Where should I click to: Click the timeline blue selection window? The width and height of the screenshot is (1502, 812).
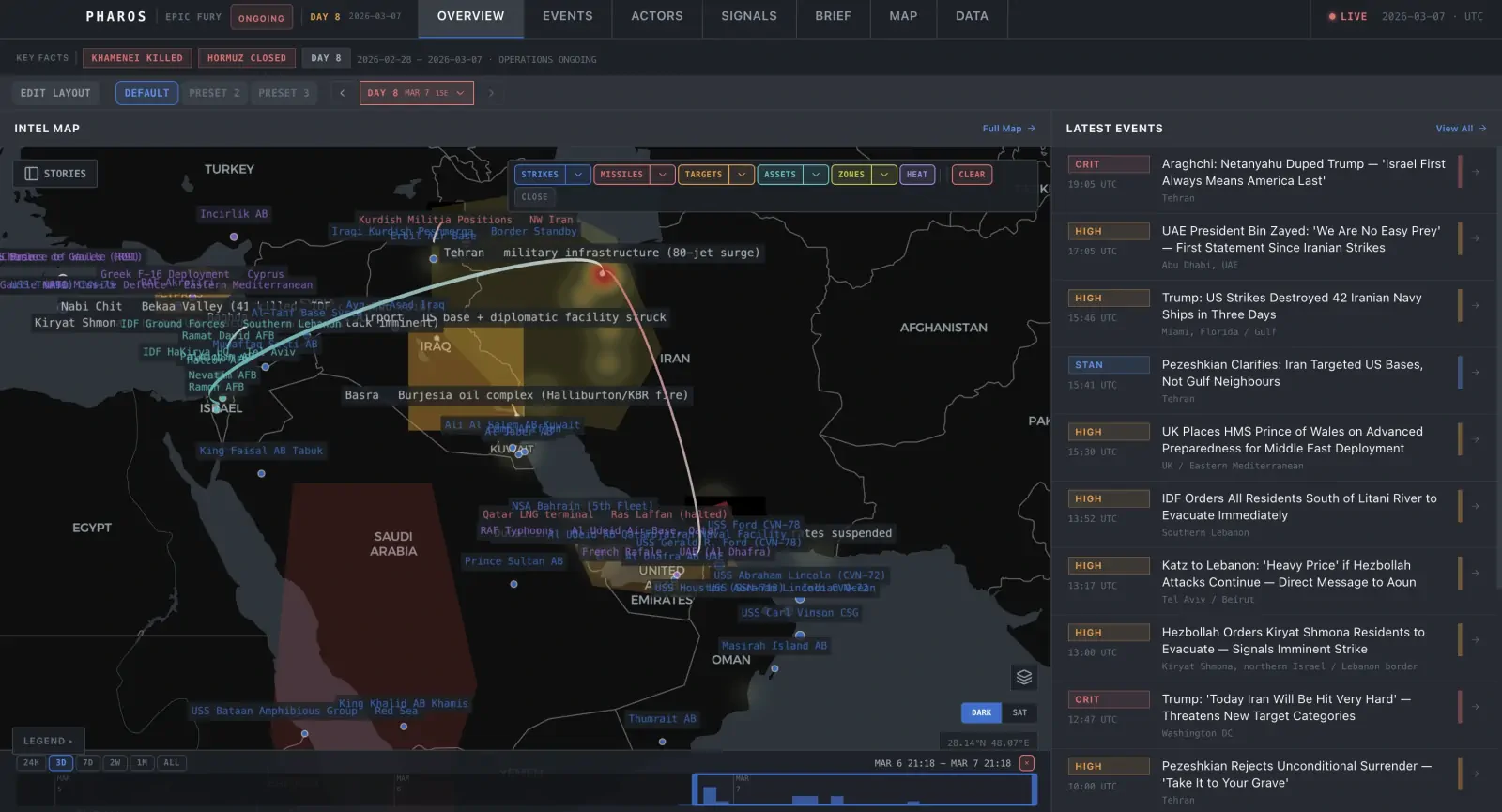(x=865, y=789)
